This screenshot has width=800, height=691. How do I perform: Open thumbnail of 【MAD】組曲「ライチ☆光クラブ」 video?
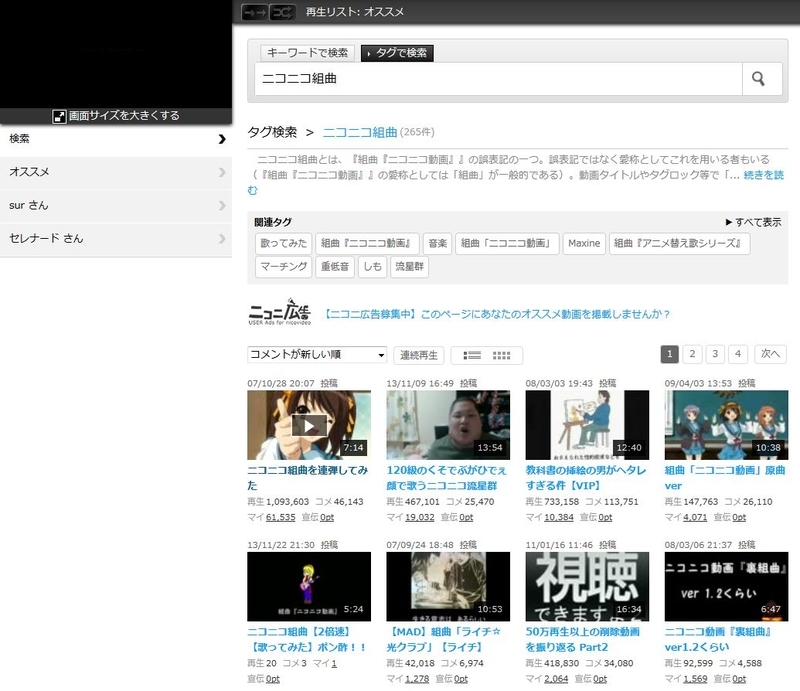(x=448, y=586)
